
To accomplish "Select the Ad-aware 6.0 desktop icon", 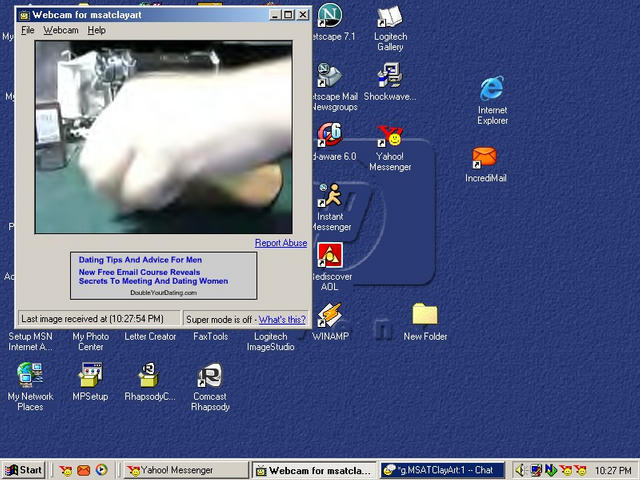I will [x=330, y=135].
